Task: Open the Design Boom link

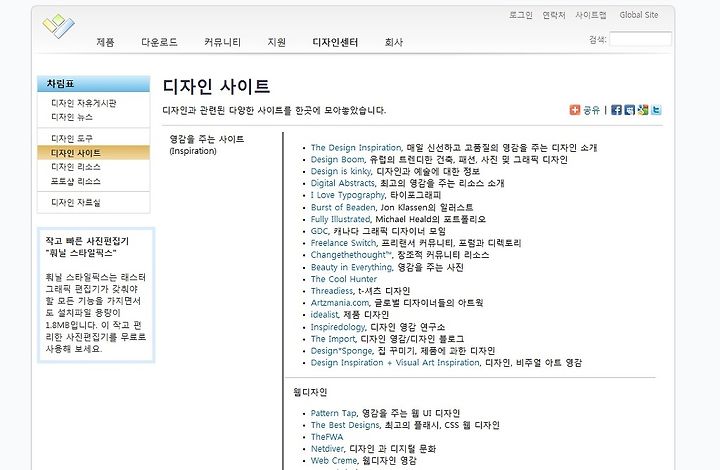Action: tap(338, 159)
